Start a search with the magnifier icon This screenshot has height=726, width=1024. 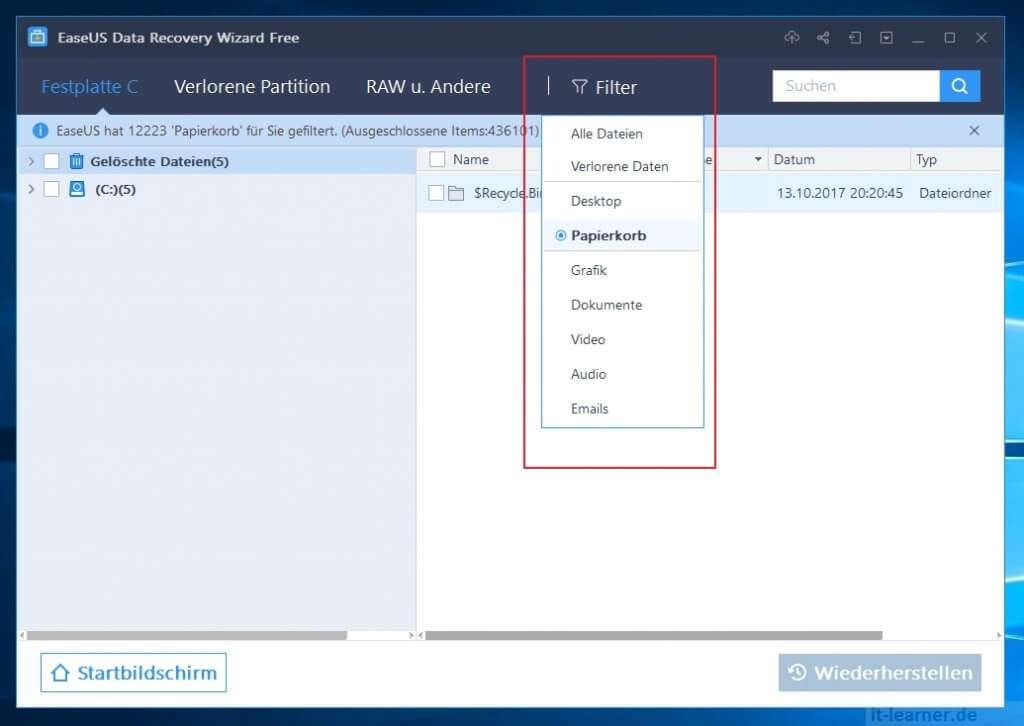click(x=959, y=86)
